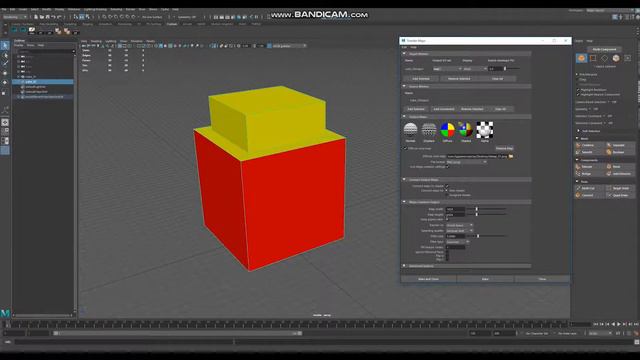Click the Remove Map button
The height and width of the screenshot is (360, 640).
click(504, 148)
